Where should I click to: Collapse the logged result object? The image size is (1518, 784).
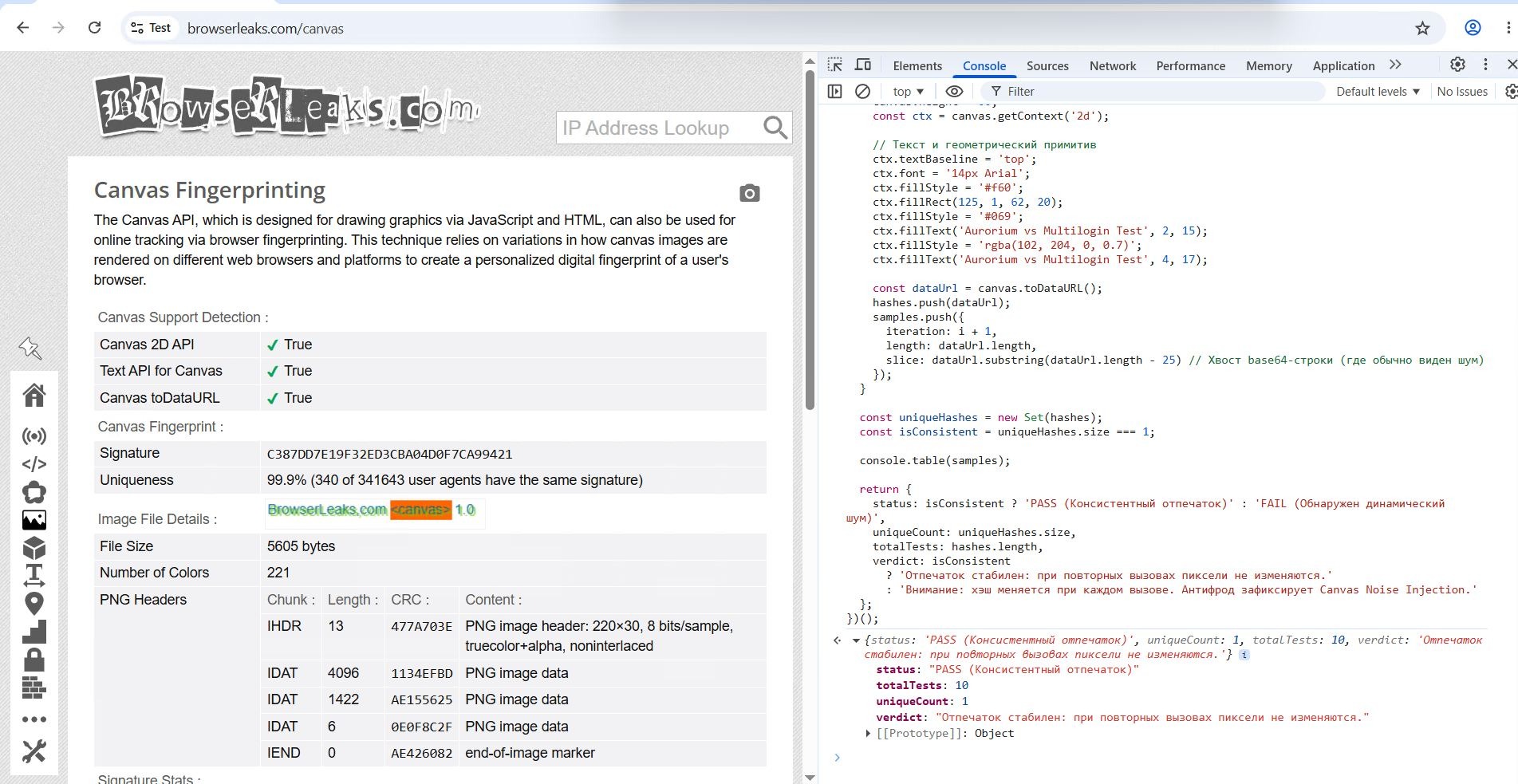coord(856,640)
